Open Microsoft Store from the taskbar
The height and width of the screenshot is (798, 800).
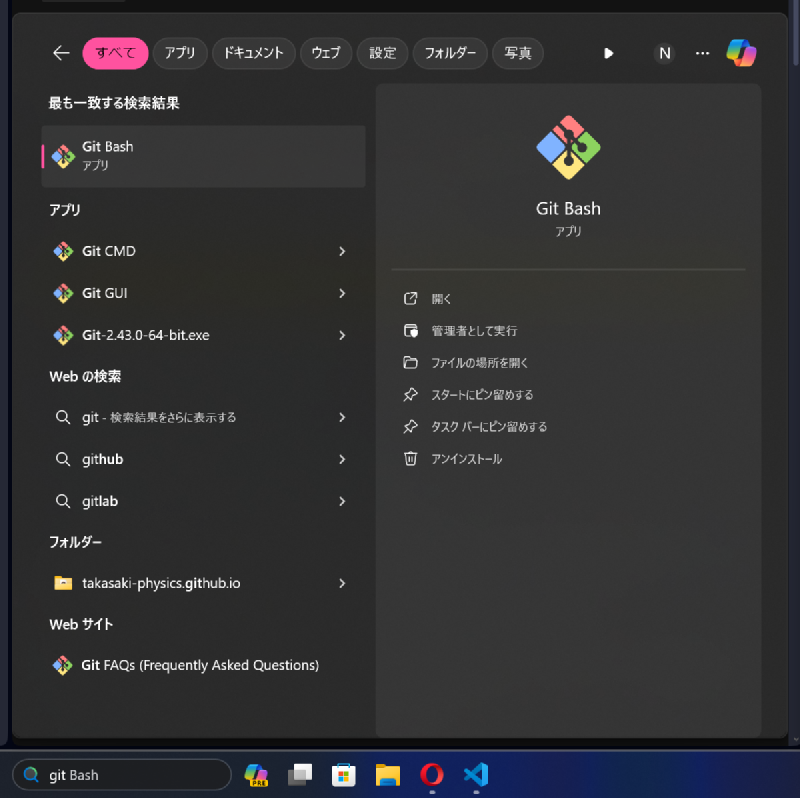(x=344, y=775)
